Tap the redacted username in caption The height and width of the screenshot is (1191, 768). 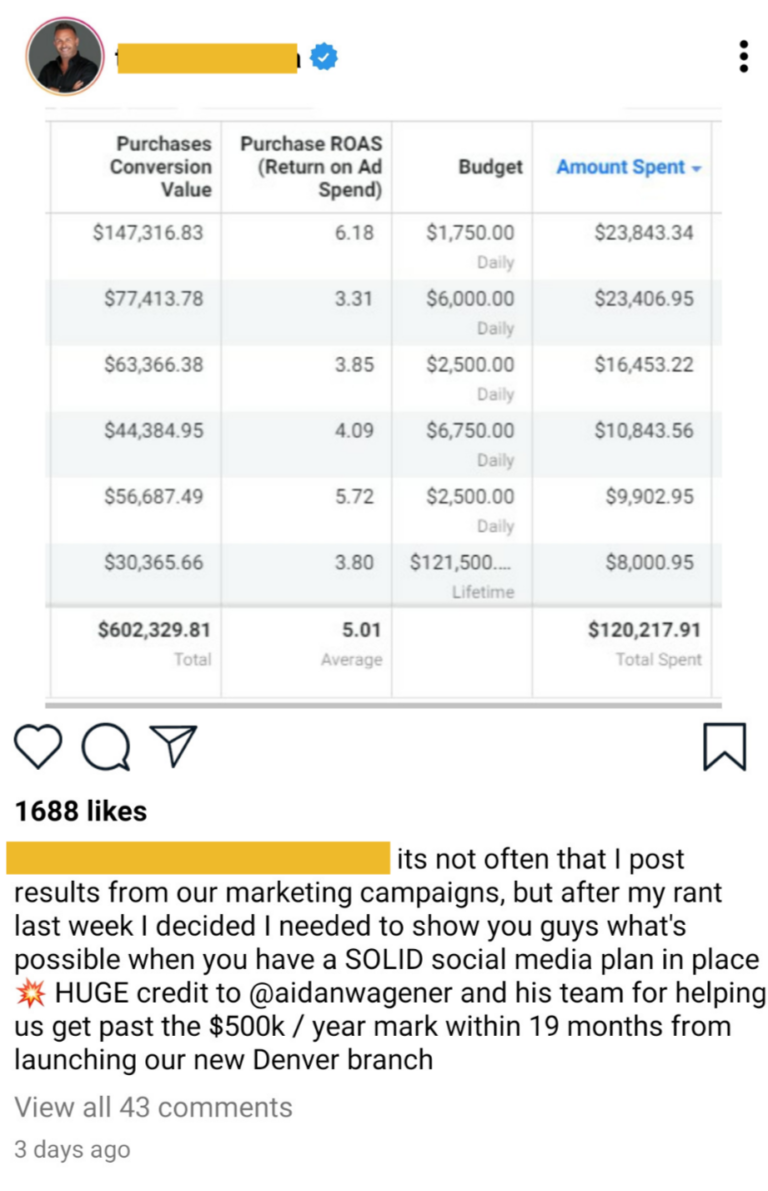198,858
